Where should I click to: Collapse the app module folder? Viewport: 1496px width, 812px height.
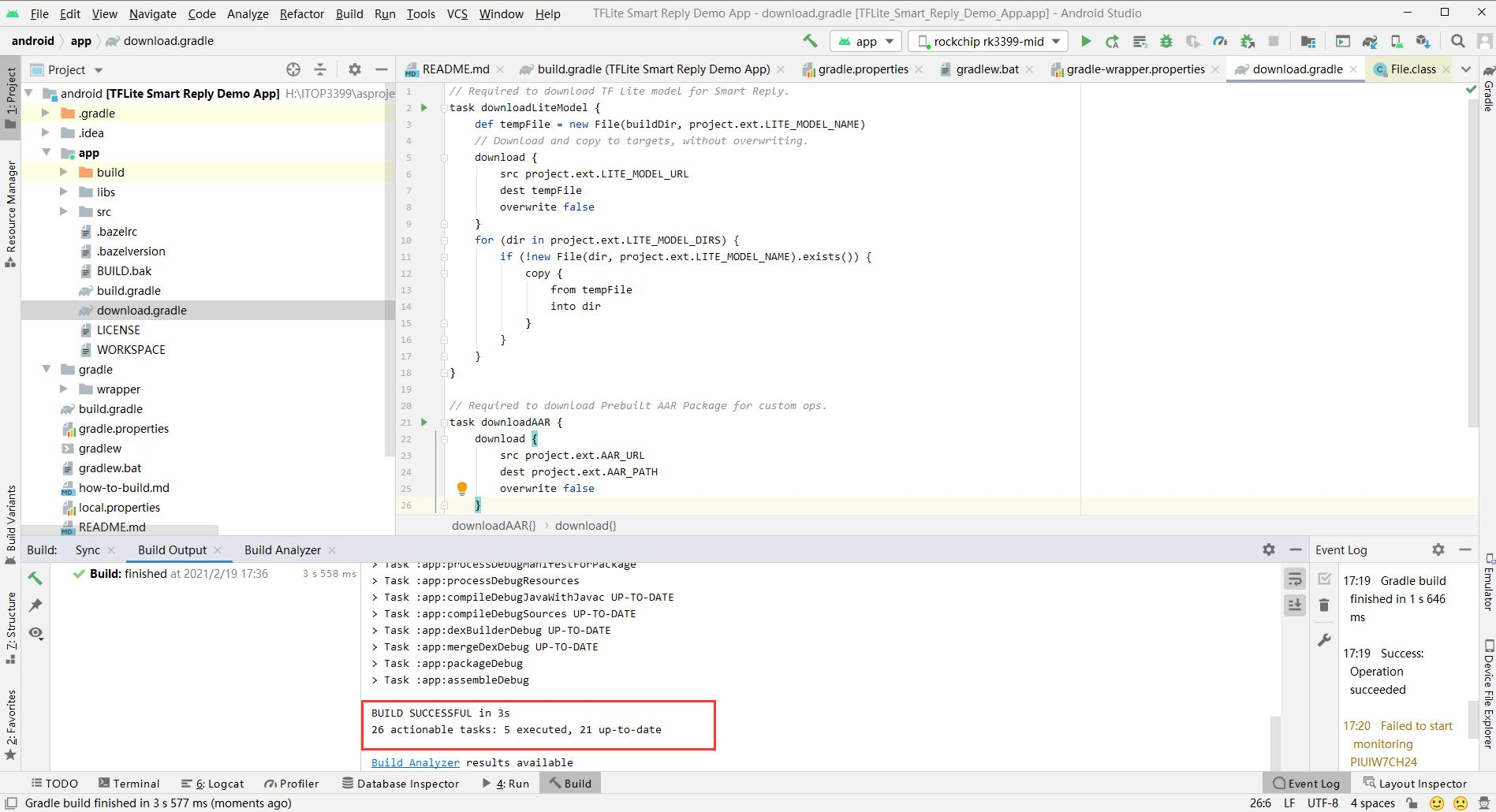tap(46, 152)
